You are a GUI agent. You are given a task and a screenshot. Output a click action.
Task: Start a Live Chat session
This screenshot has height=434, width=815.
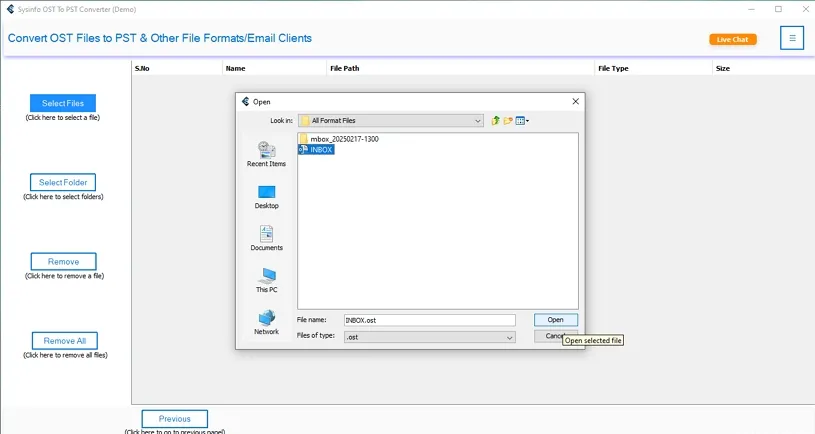click(x=732, y=40)
